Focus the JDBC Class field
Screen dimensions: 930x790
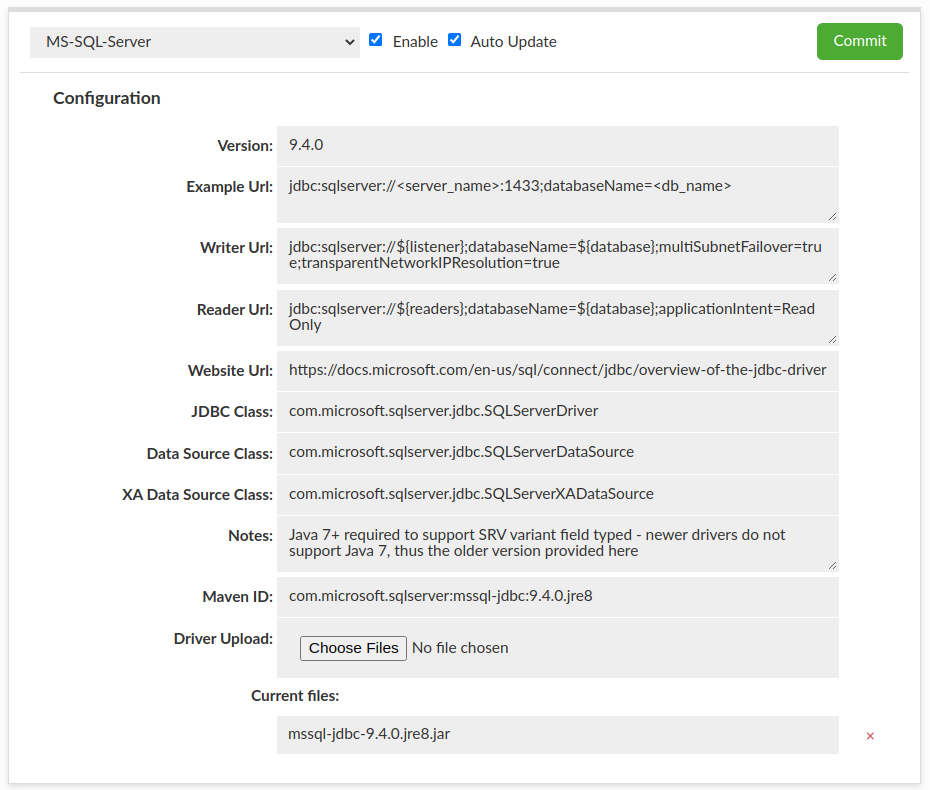[557, 411]
